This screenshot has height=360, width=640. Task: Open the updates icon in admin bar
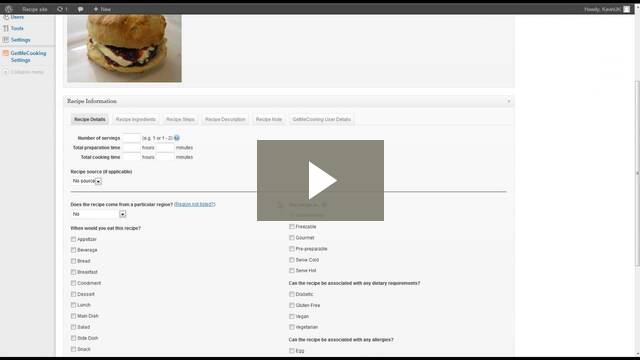60,9
